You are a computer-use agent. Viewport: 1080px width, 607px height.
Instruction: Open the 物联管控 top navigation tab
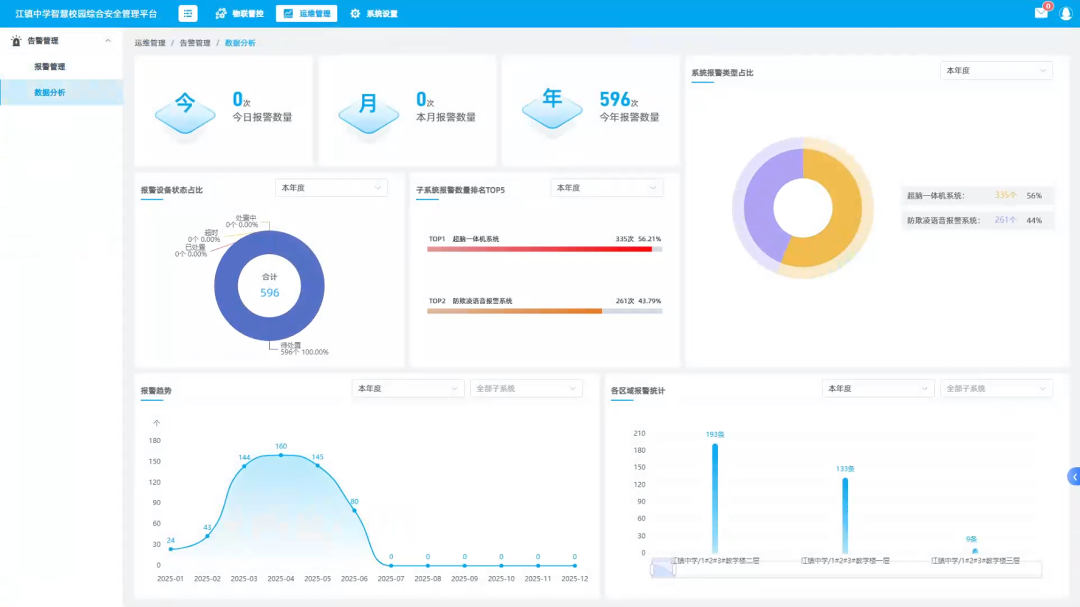pos(240,14)
